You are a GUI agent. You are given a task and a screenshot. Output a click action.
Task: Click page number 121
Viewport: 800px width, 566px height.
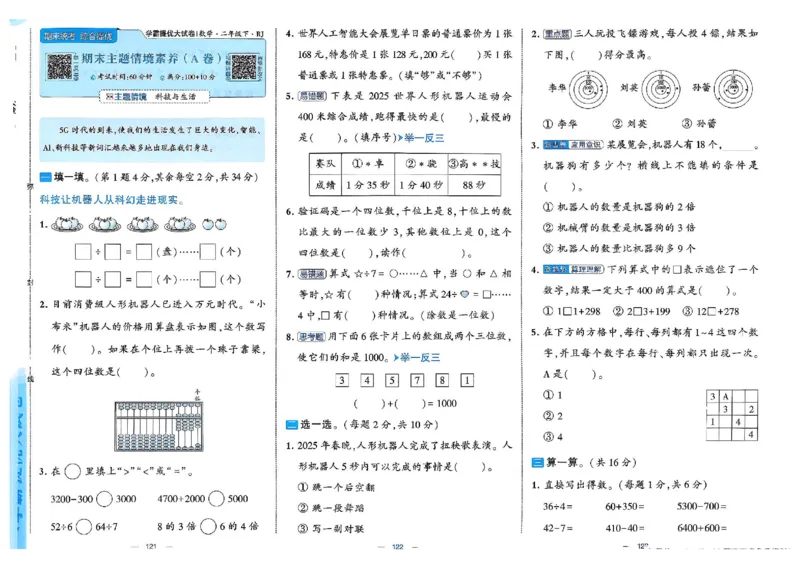pos(151,546)
